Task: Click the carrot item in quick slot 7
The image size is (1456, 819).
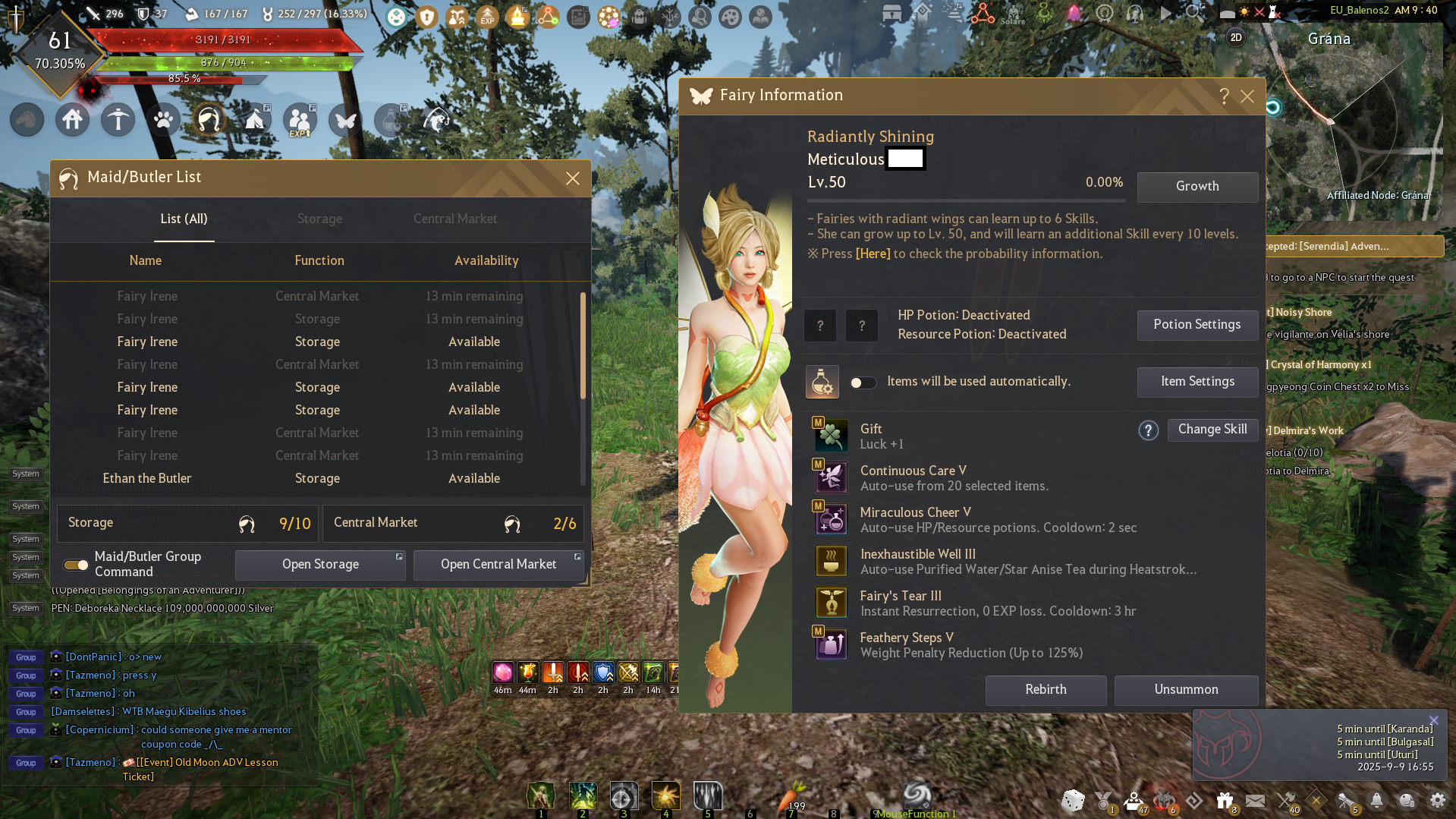Action: 791,795
